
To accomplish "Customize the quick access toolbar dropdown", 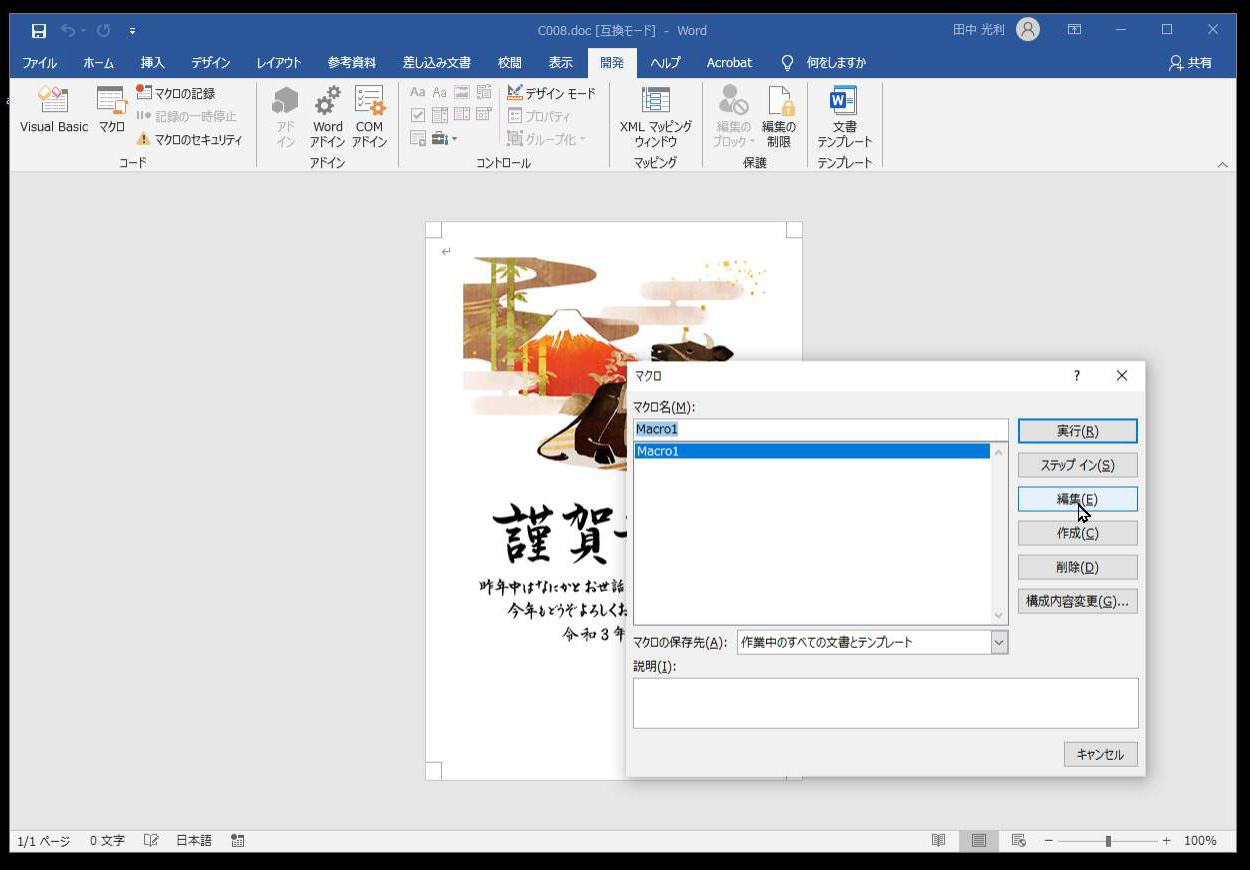I will (x=132, y=31).
